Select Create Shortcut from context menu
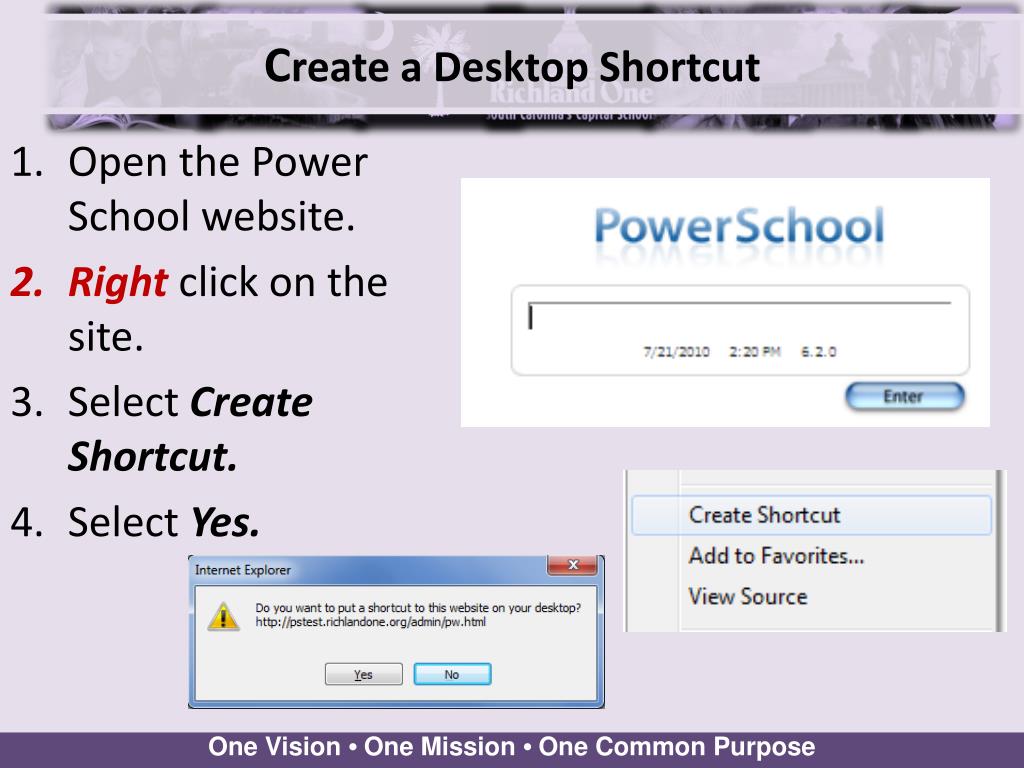The width and height of the screenshot is (1024, 768). click(811, 515)
